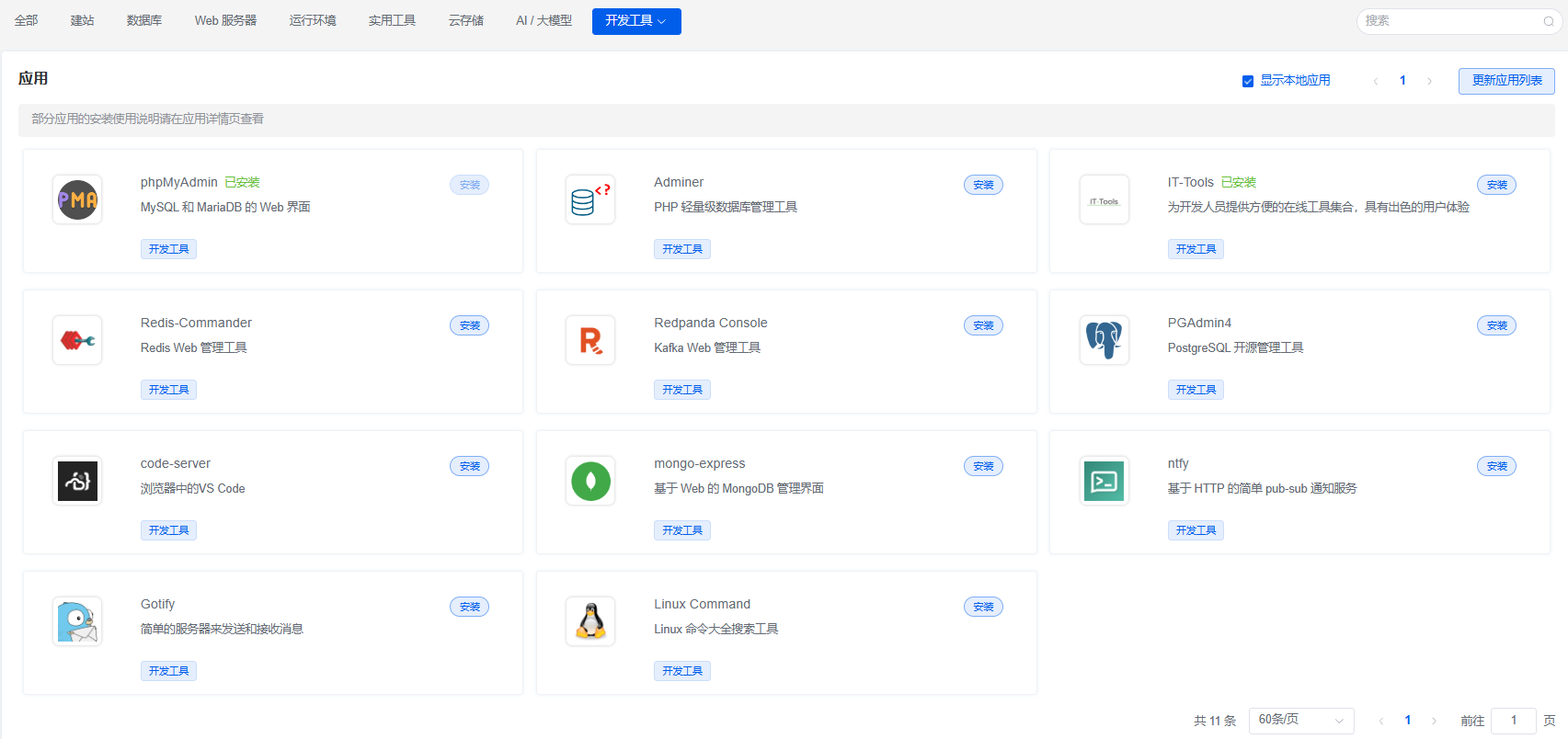
Task: Click the 共 11 条 total count
Action: point(1215,721)
